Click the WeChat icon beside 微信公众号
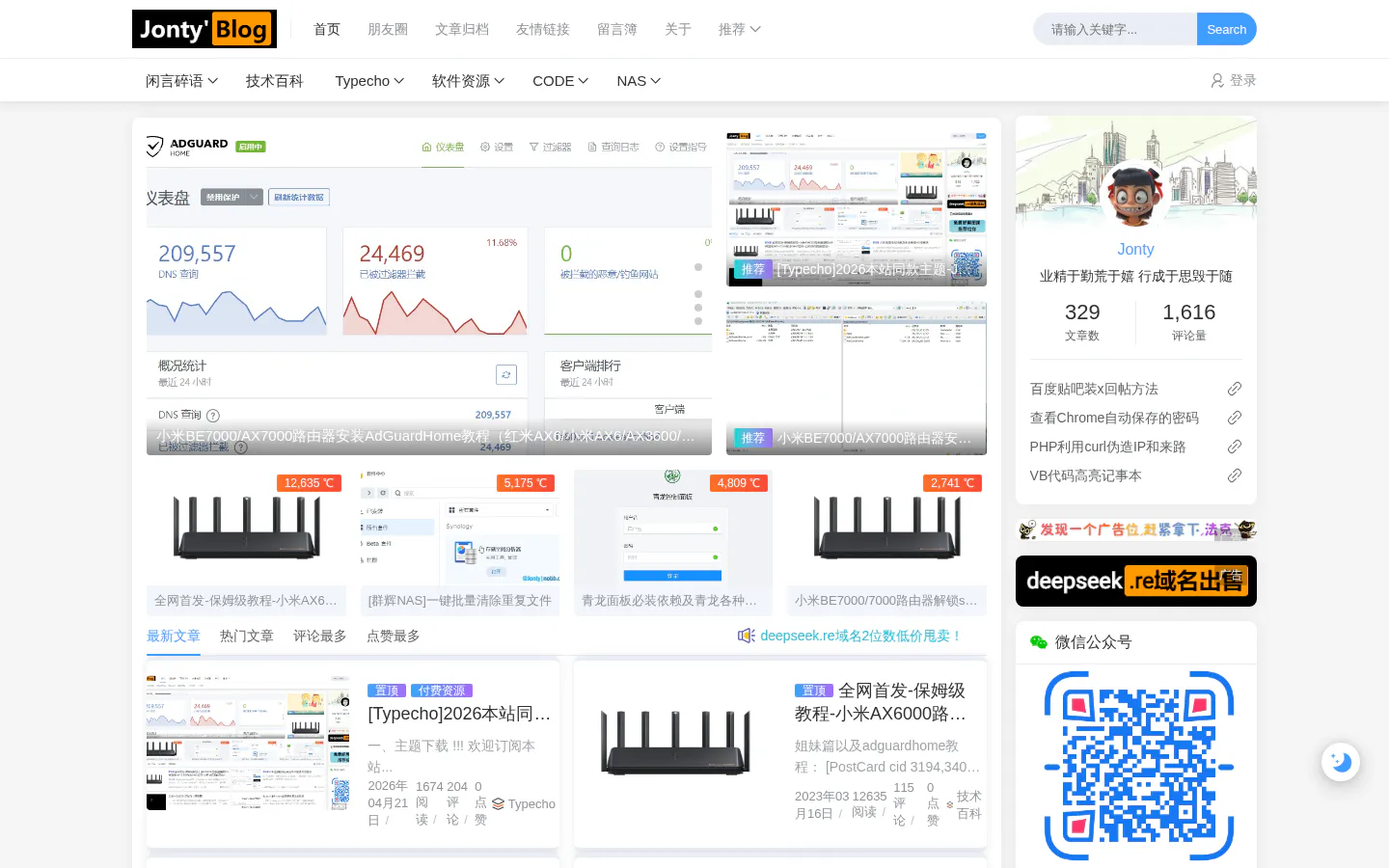Viewport: 1389px width, 868px height. 1038,642
